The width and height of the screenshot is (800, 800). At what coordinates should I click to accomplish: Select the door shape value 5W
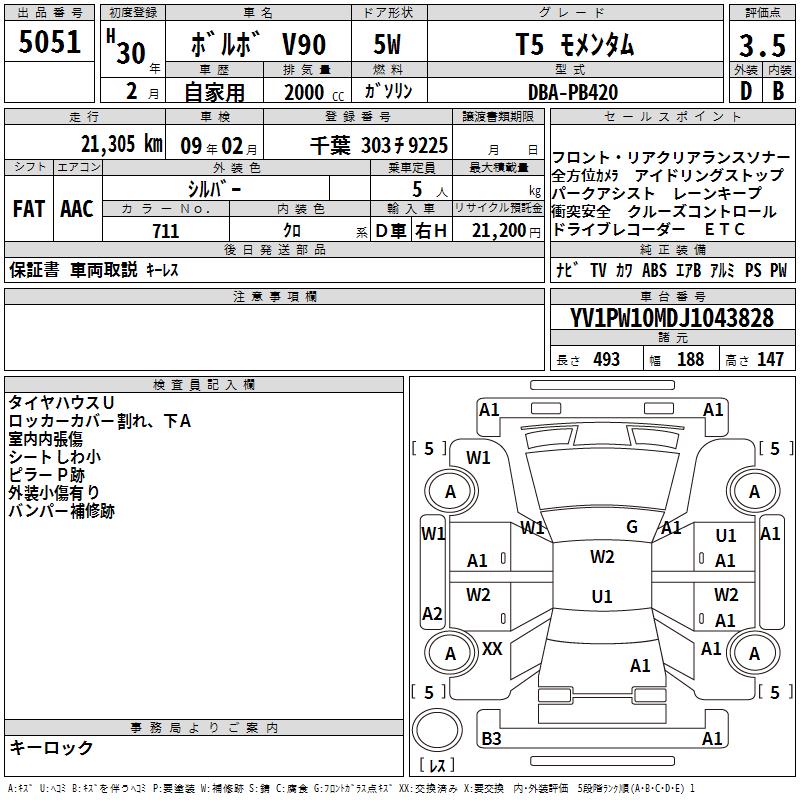coord(387,44)
